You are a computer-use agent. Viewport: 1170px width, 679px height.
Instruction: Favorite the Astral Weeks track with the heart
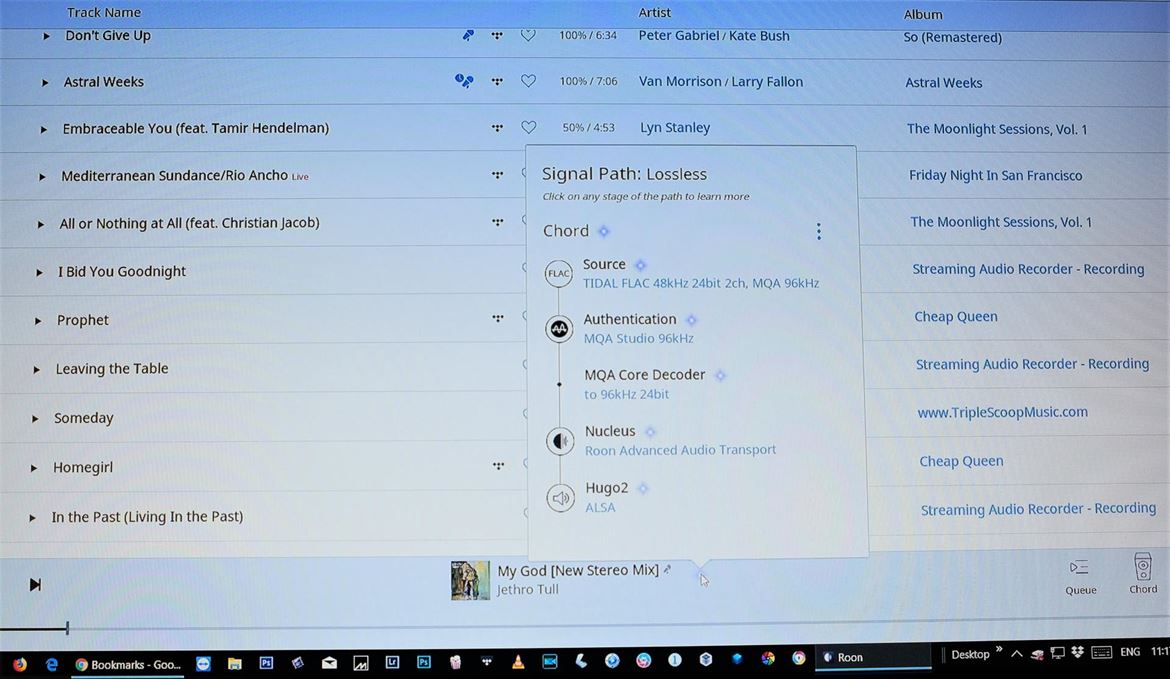click(528, 81)
